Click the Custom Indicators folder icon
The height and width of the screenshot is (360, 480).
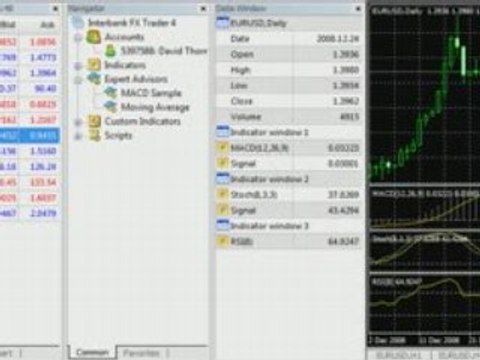coord(94,121)
